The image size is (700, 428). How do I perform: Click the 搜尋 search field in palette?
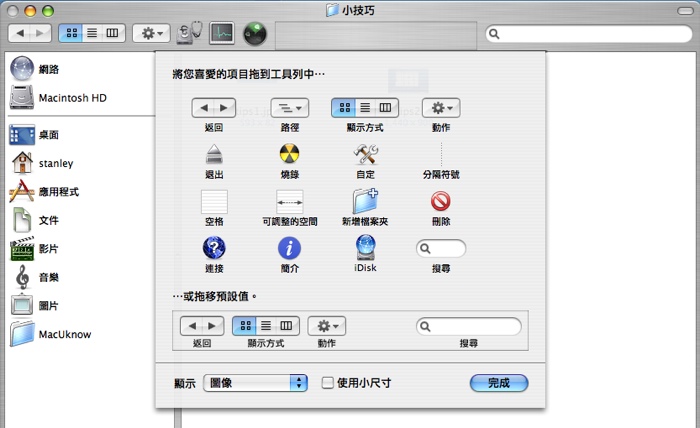tap(441, 249)
